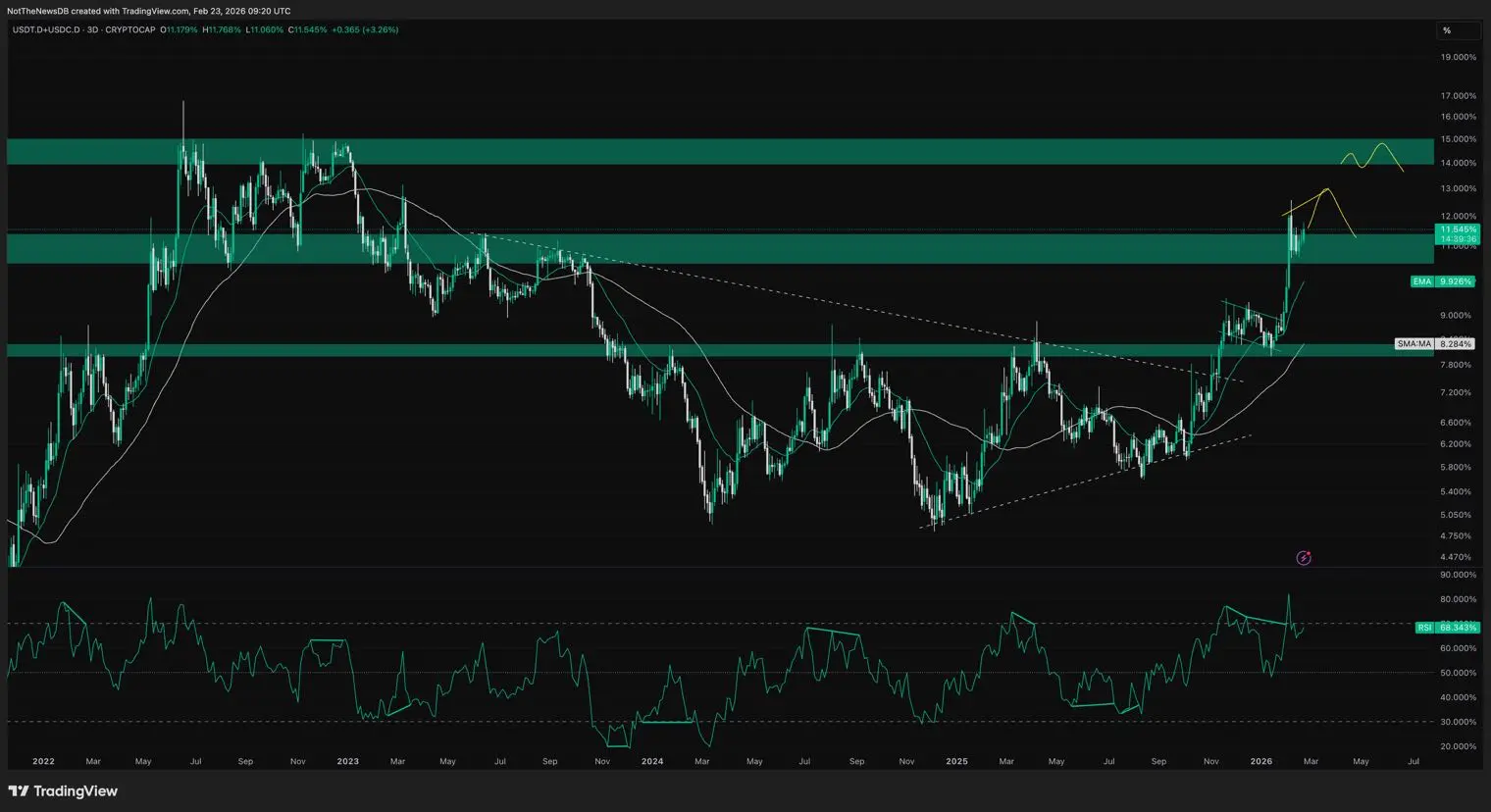Click the CRYPTOCAP source label

[x=130, y=30]
